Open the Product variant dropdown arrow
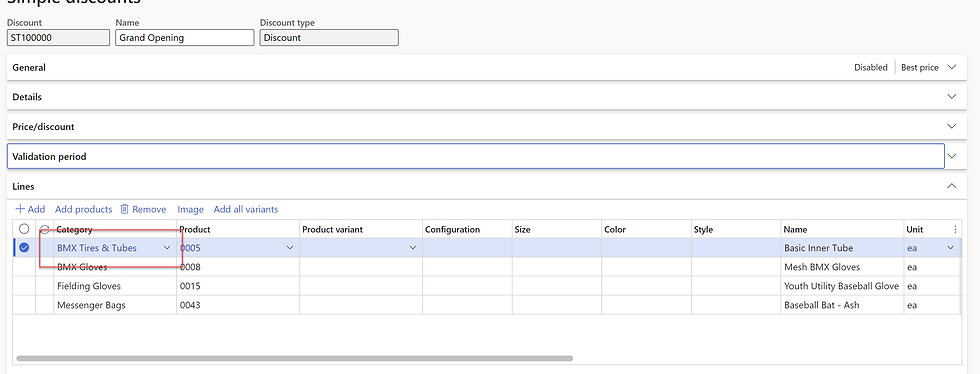The width and height of the screenshot is (980, 374). pyautogui.click(x=412, y=248)
